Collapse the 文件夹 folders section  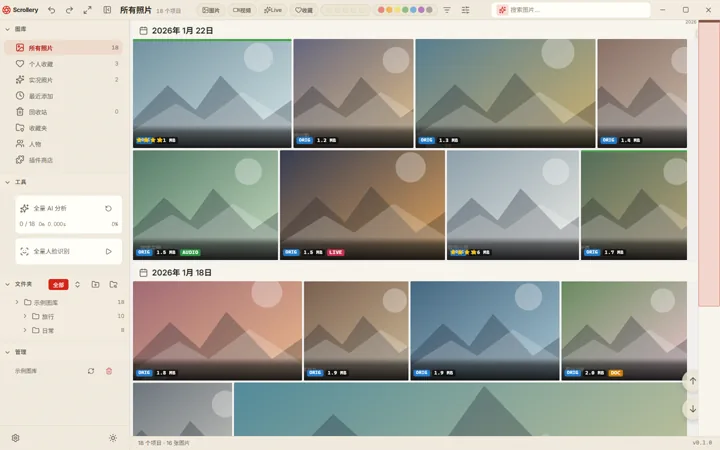point(7,284)
